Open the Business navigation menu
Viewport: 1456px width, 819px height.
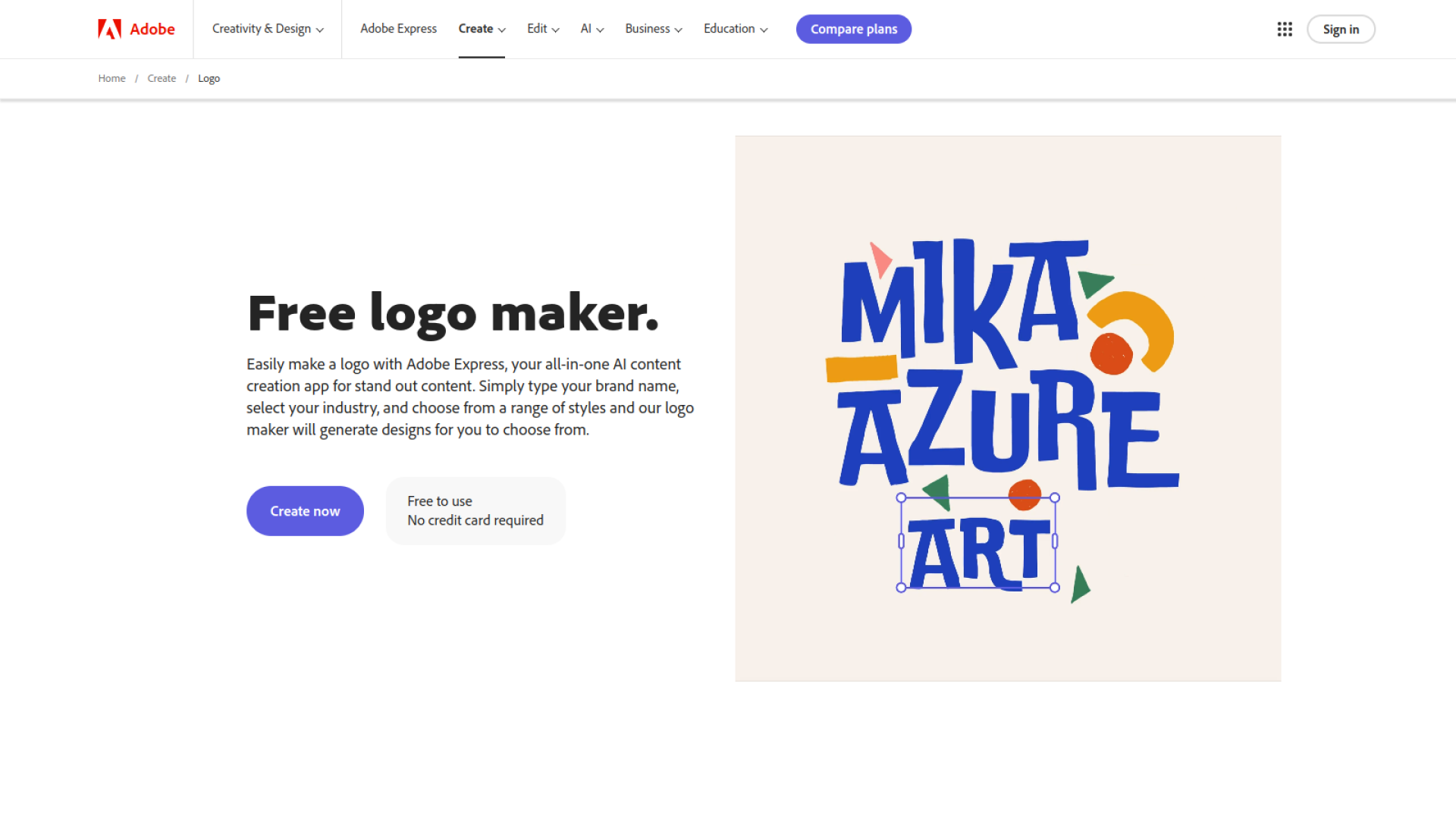click(x=653, y=29)
